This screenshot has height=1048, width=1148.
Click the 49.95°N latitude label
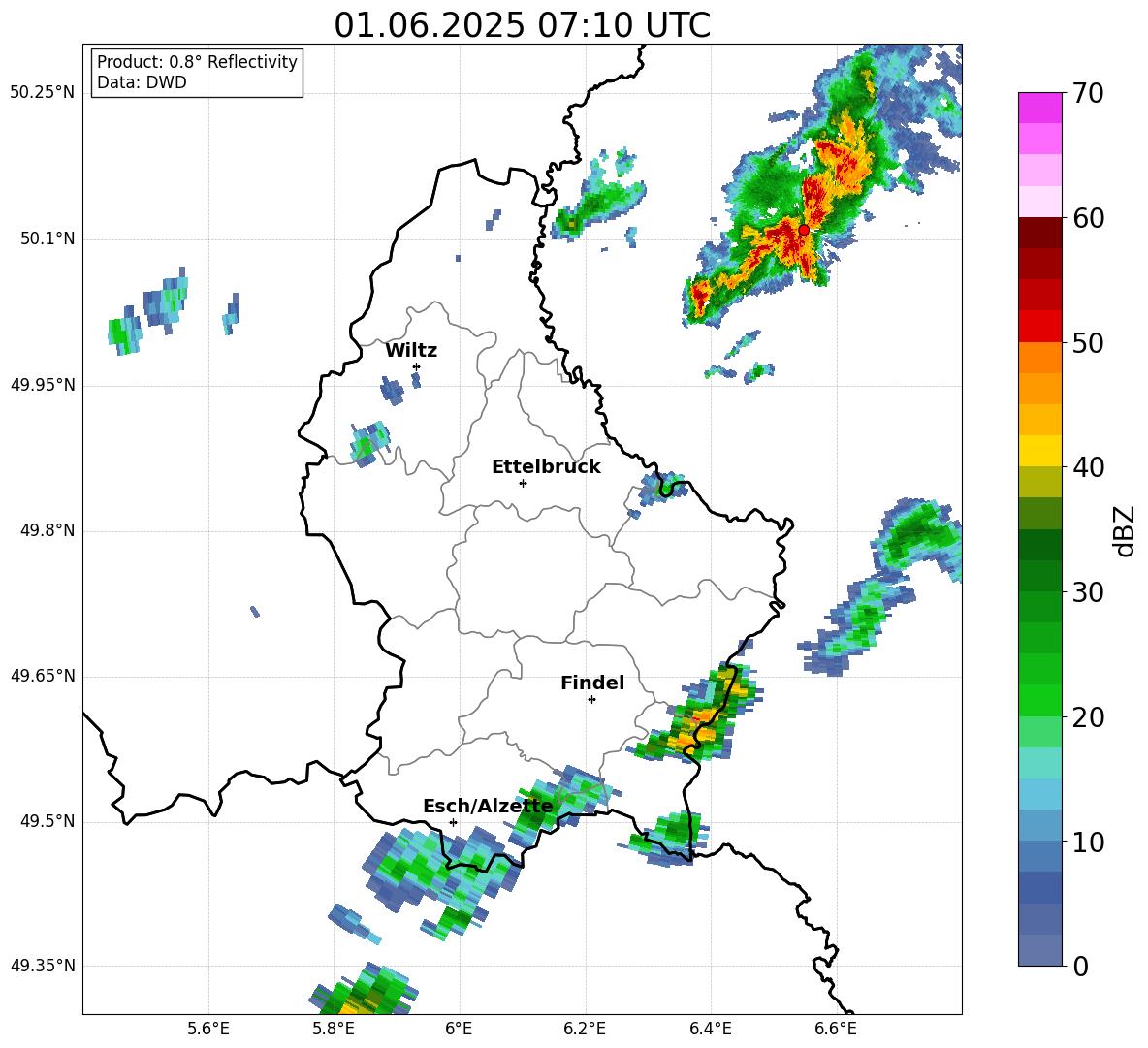click(43, 385)
